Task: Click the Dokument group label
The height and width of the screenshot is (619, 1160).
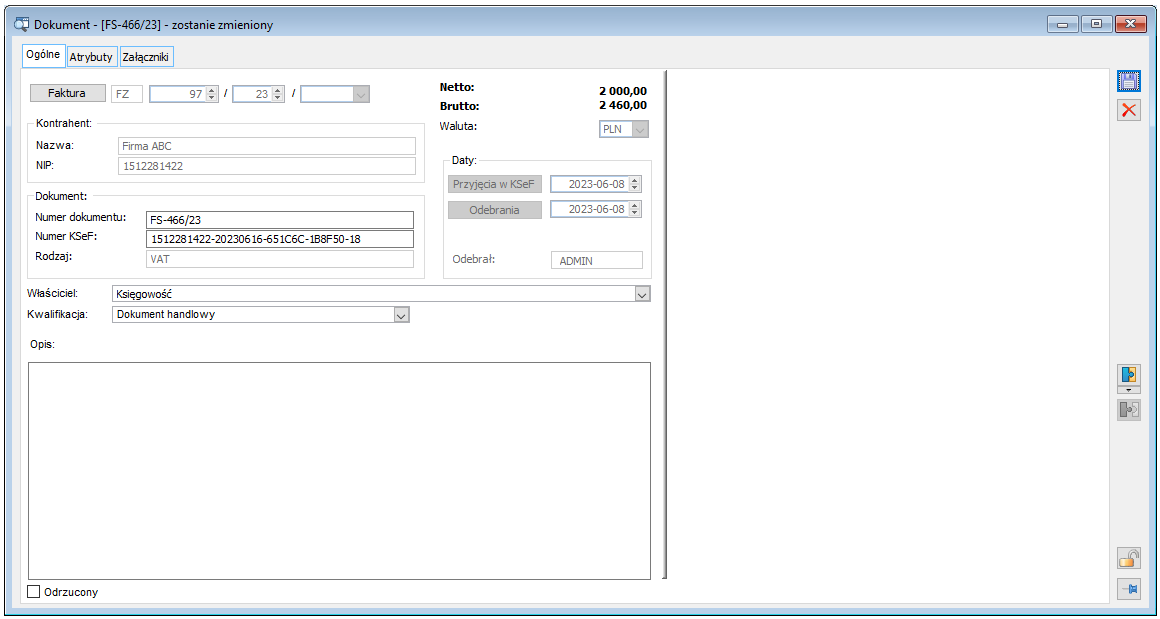Action: pyautogui.click(x=61, y=196)
